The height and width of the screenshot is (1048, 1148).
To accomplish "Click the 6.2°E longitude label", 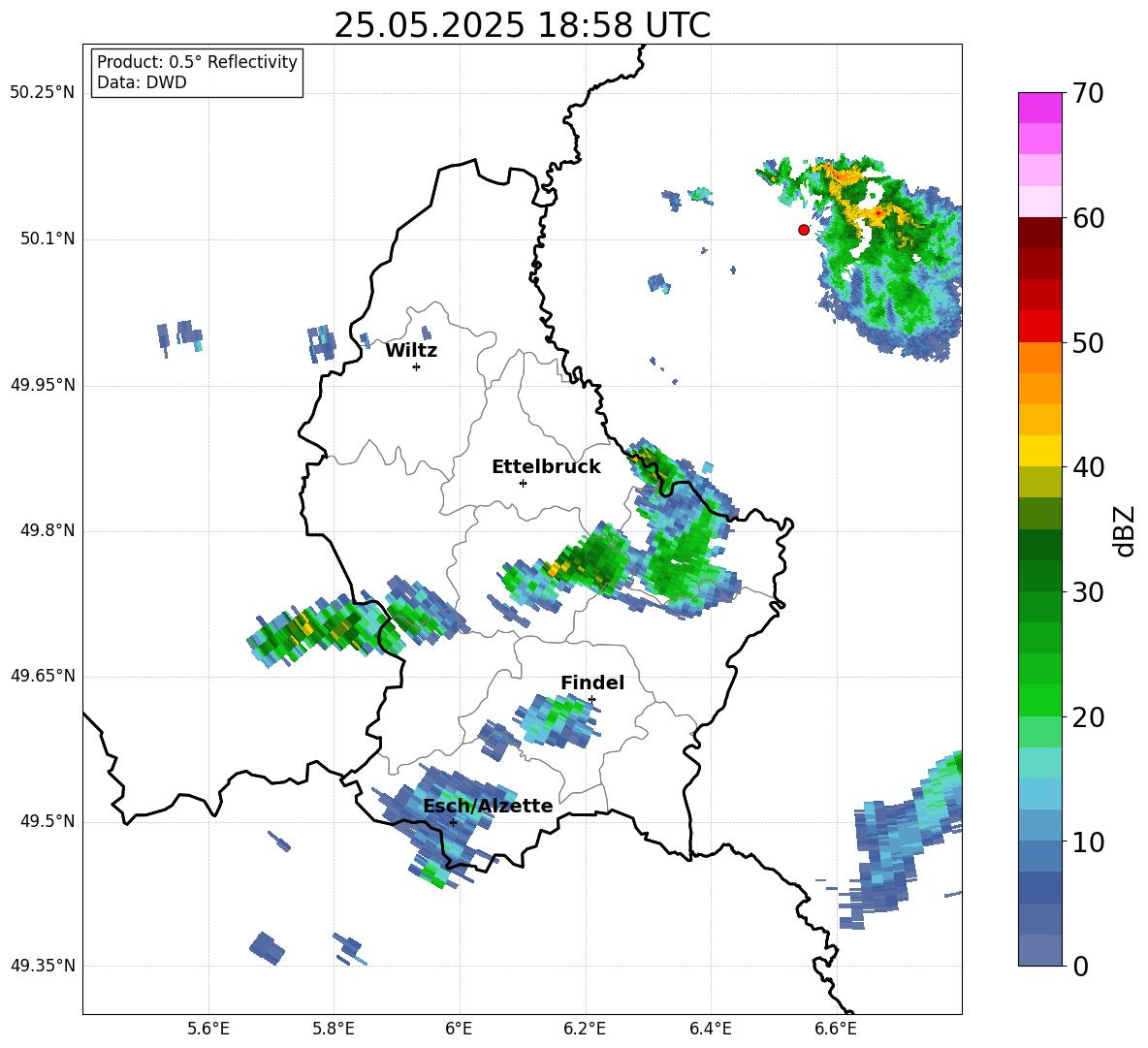I will pyautogui.click(x=585, y=1029).
